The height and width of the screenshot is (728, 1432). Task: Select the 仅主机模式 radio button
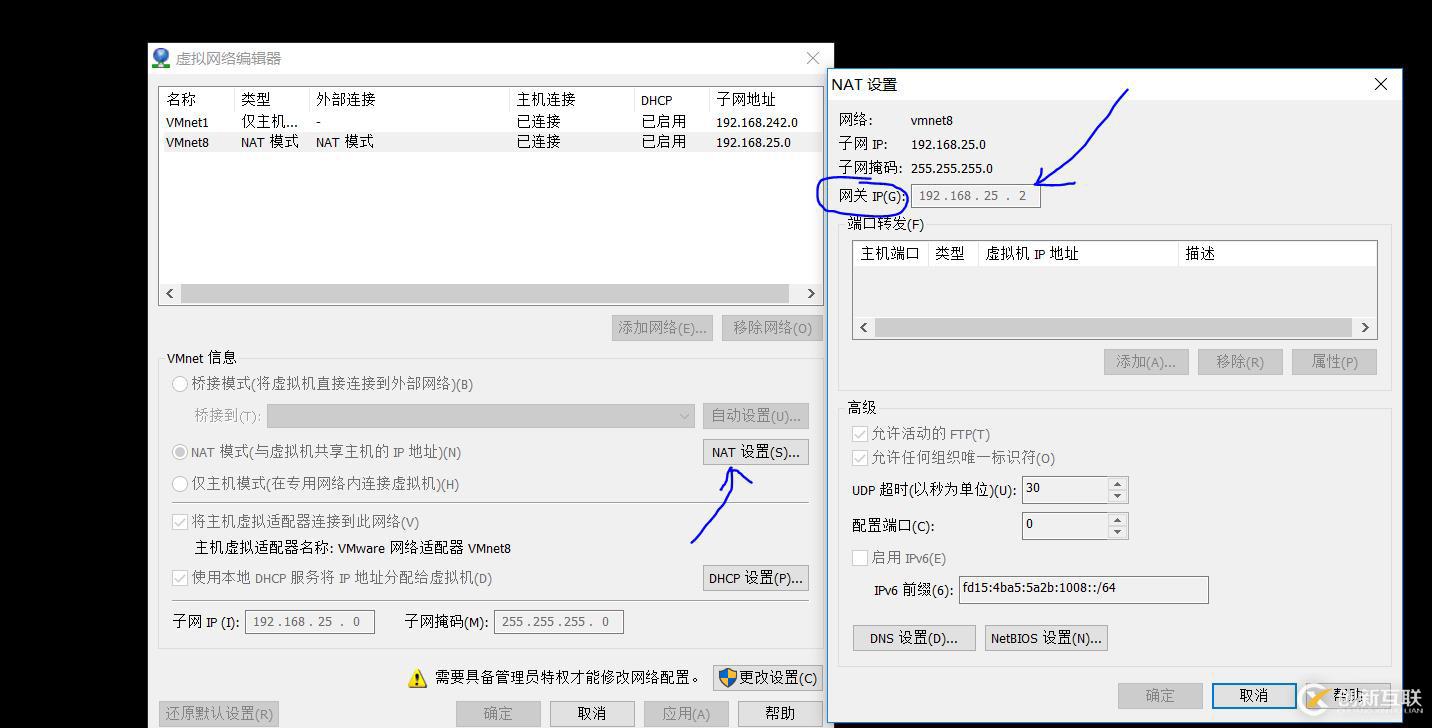(x=180, y=484)
